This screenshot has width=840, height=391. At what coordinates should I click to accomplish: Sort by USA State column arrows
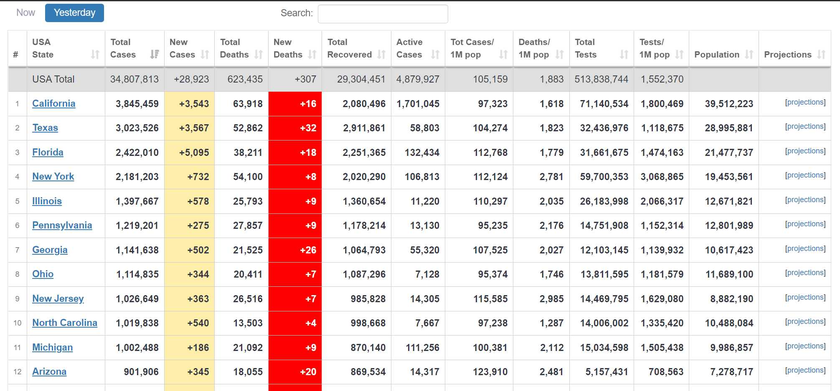tap(95, 55)
